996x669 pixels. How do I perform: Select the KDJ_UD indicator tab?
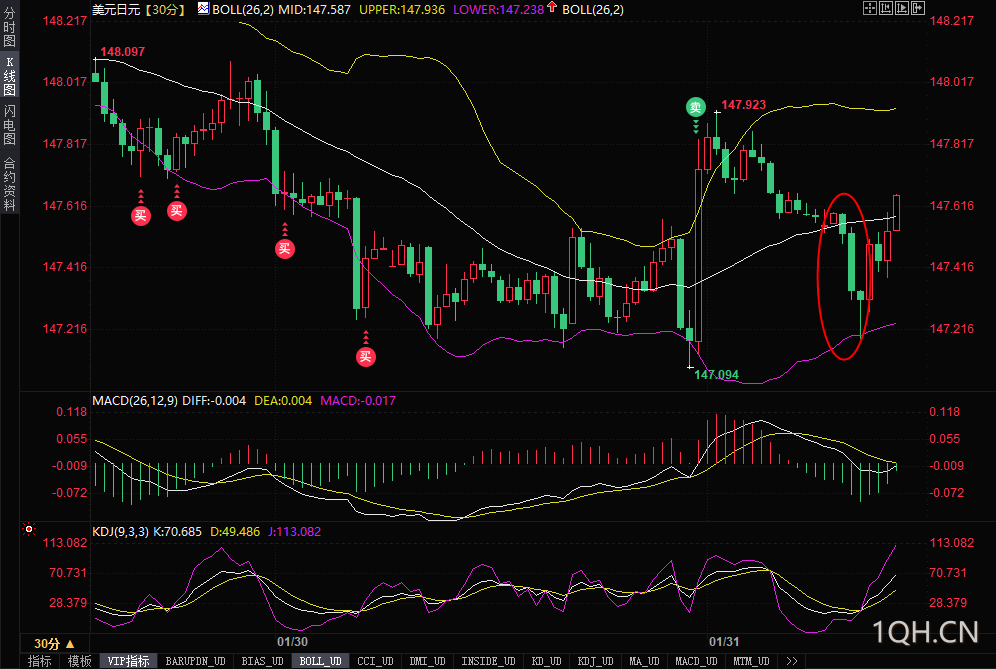click(x=595, y=661)
